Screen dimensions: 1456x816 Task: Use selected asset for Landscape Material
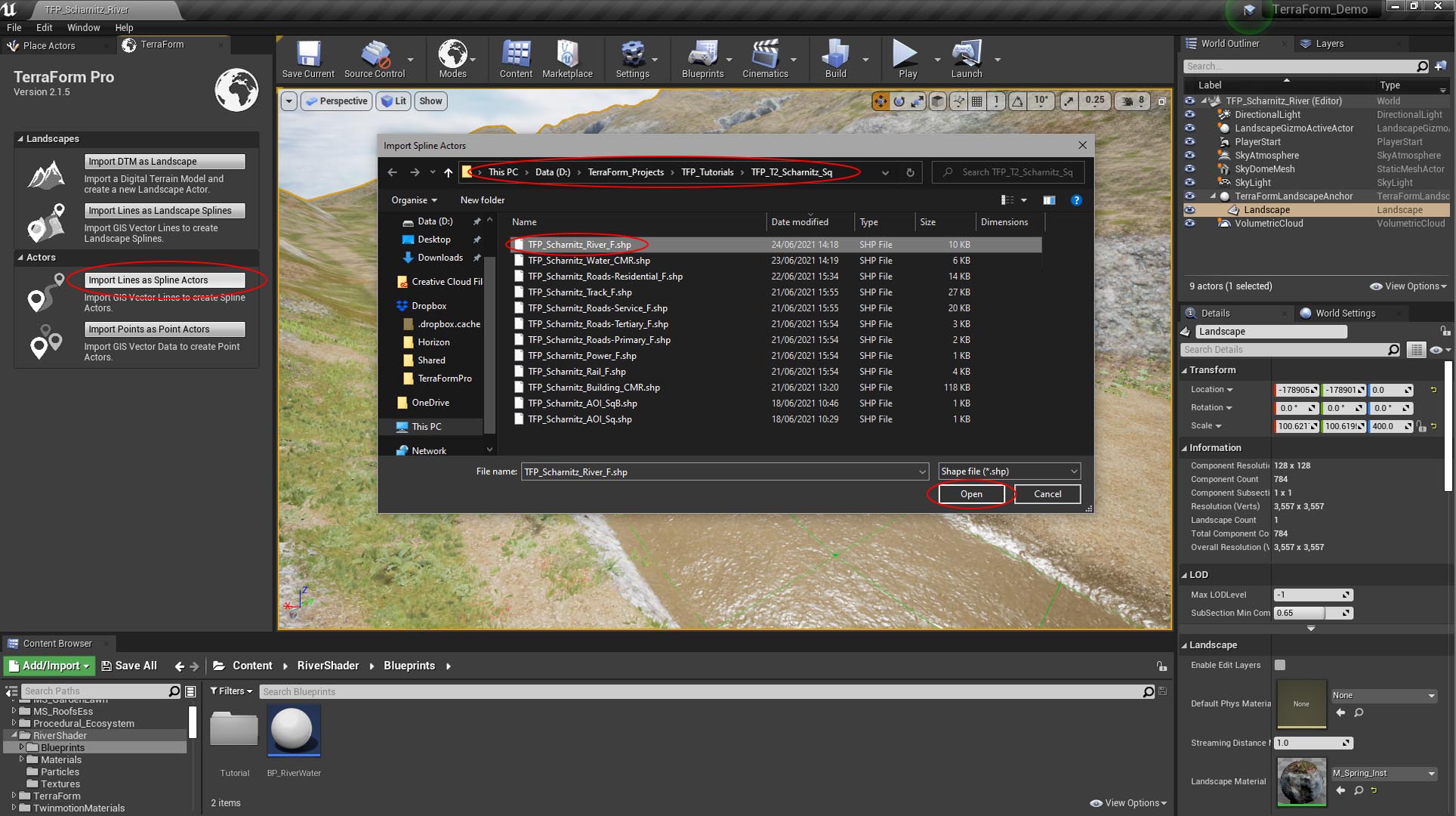pyautogui.click(x=1340, y=790)
